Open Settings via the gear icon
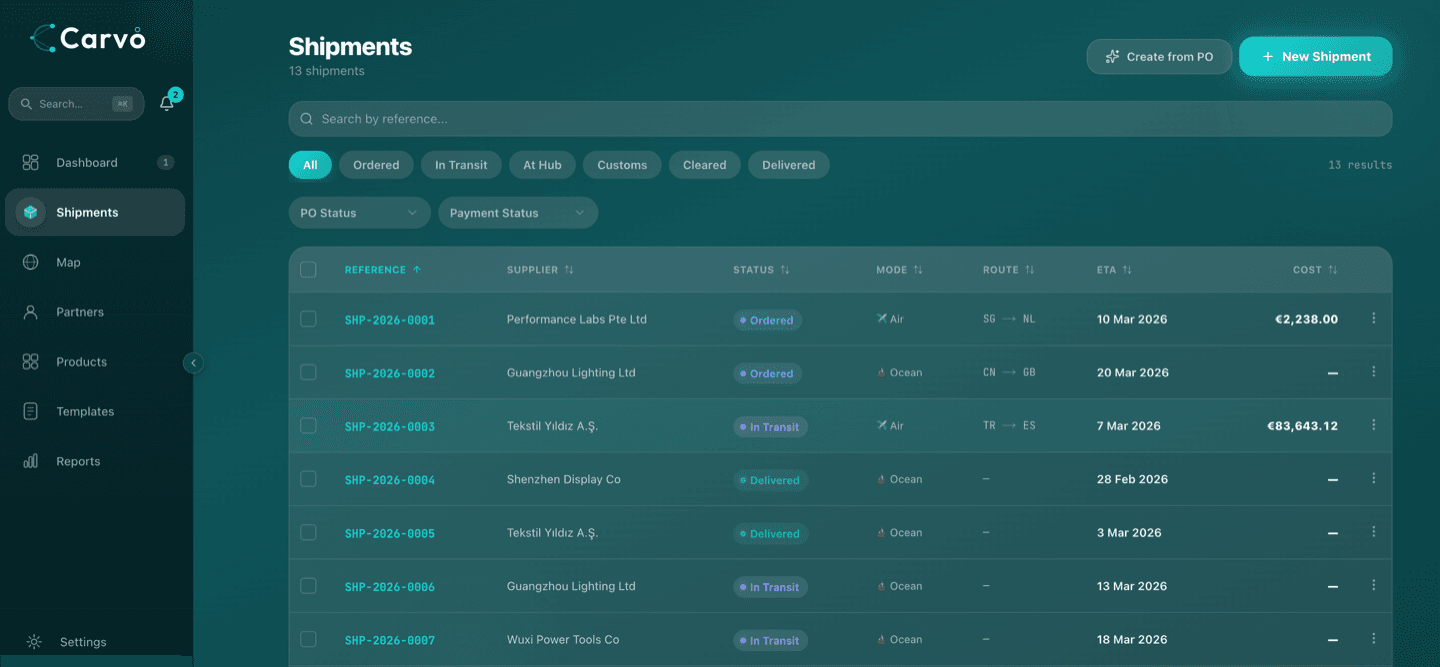The height and width of the screenshot is (667, 1440). coord(34,641)
